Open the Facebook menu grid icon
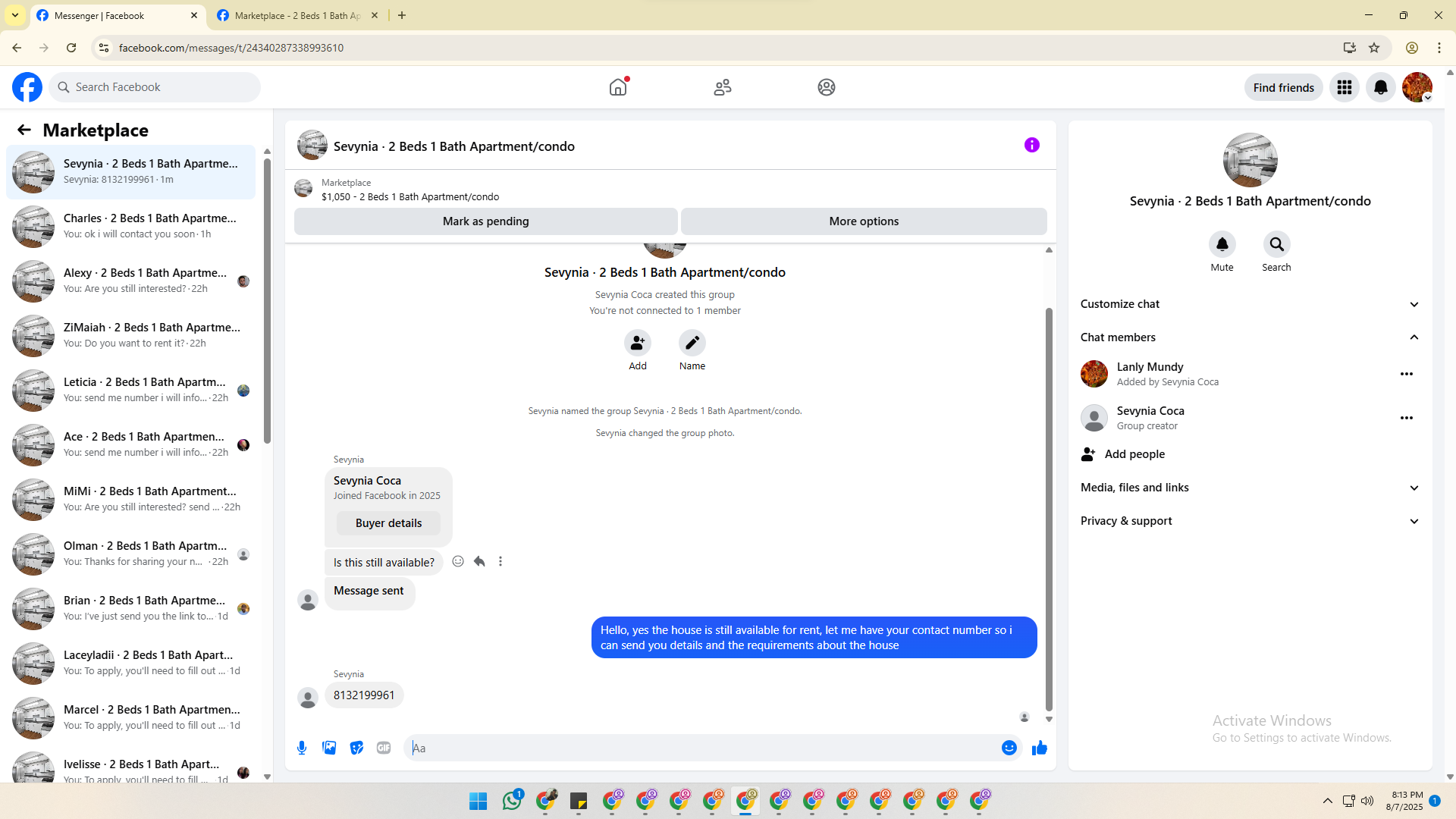Viewport: 1456px width, 819px height. [1345, 87]
